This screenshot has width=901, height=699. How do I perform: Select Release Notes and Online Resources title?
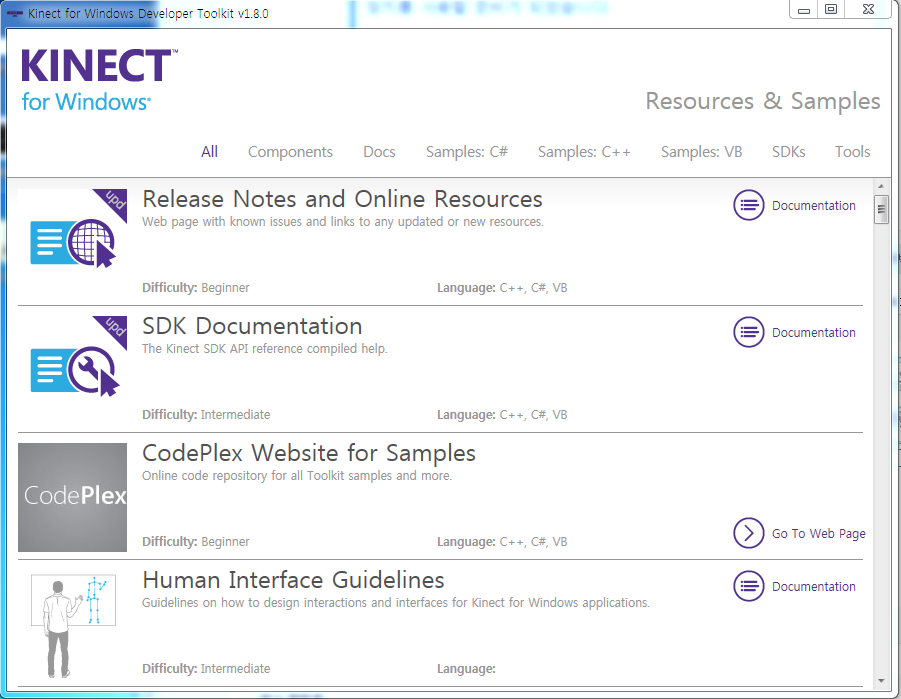pos(342,199)
